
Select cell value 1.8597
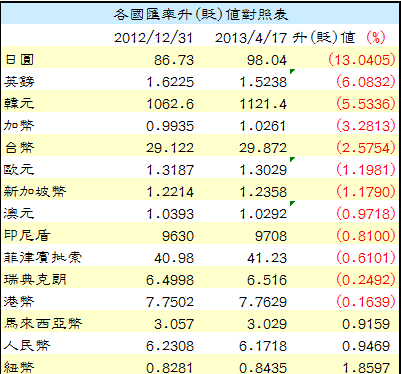click(366, 368)
